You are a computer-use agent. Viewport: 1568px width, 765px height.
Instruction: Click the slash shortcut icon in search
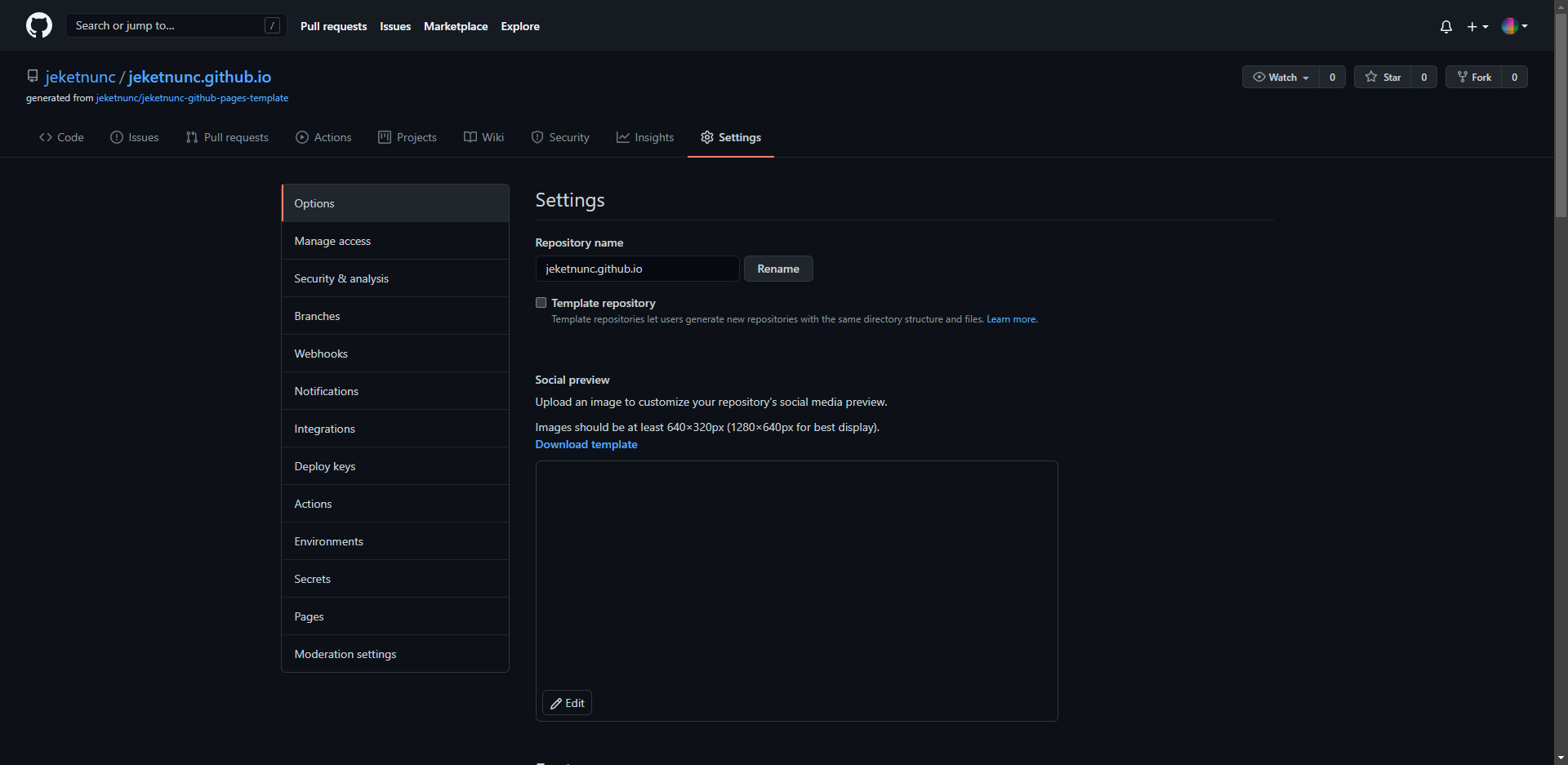click(x=273, y=25)
